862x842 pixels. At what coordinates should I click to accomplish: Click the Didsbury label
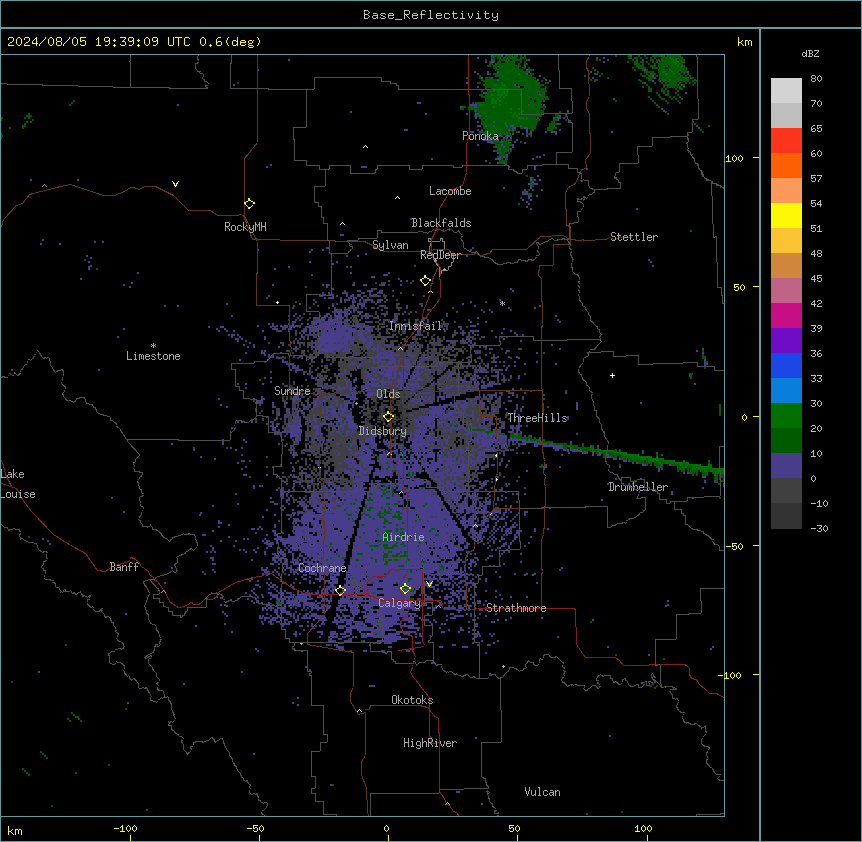click(x=383, y=431)
